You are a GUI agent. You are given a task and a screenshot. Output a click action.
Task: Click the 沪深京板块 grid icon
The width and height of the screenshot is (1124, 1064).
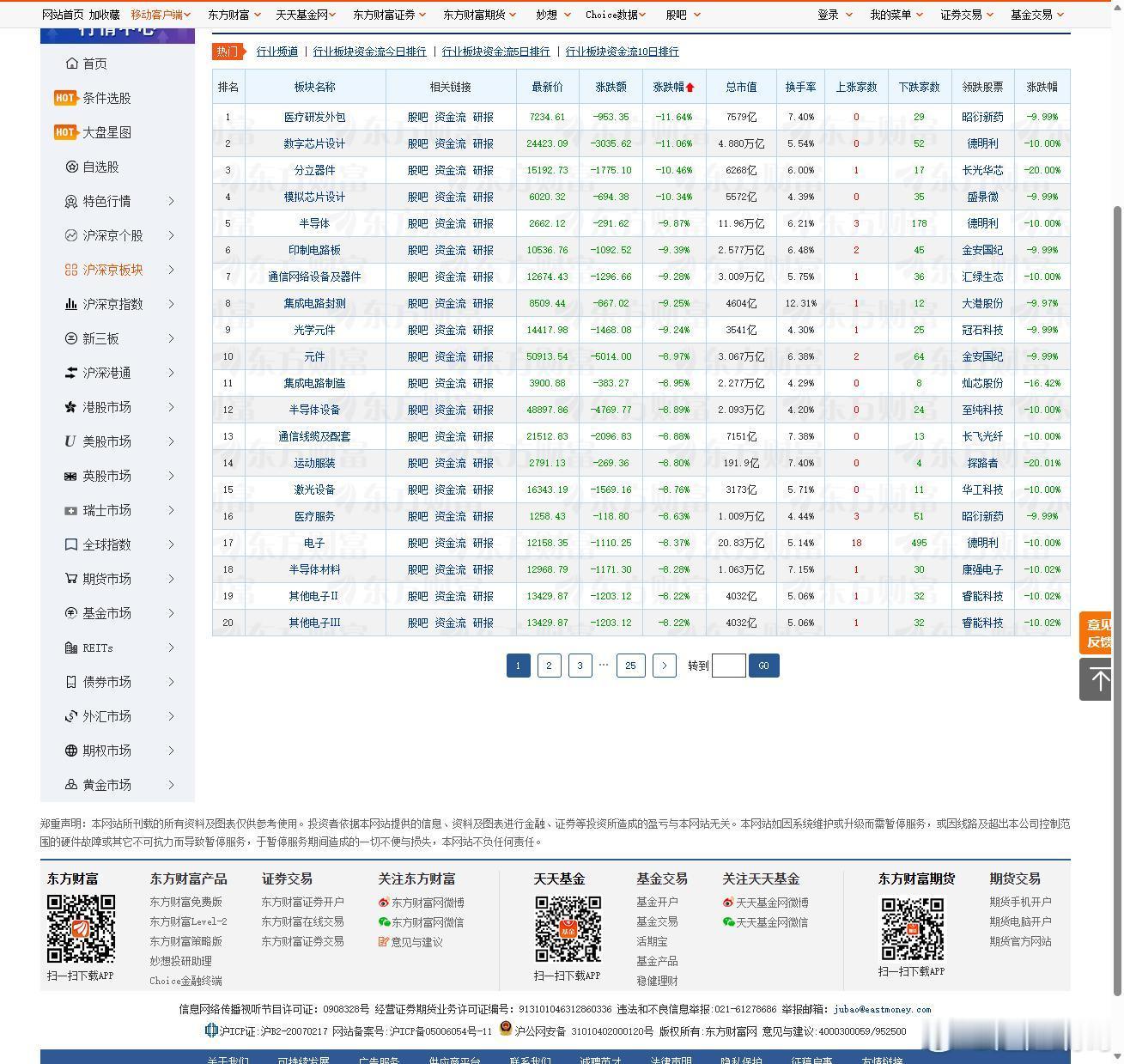pyautogui.click(x=71, y=270)
